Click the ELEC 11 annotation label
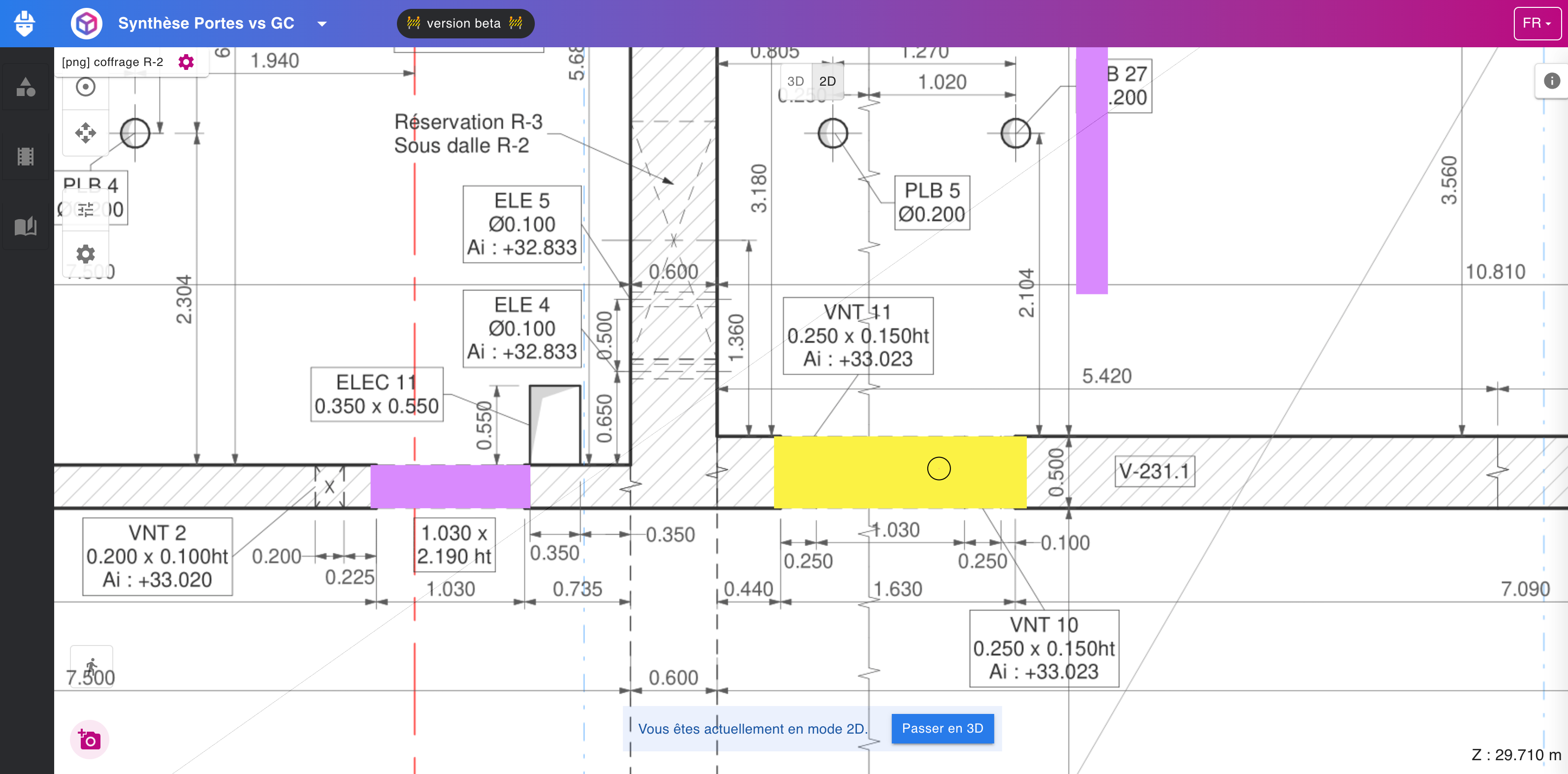Image resolution: width=1568 pixels, height=774 pixels. click(376, 394)
